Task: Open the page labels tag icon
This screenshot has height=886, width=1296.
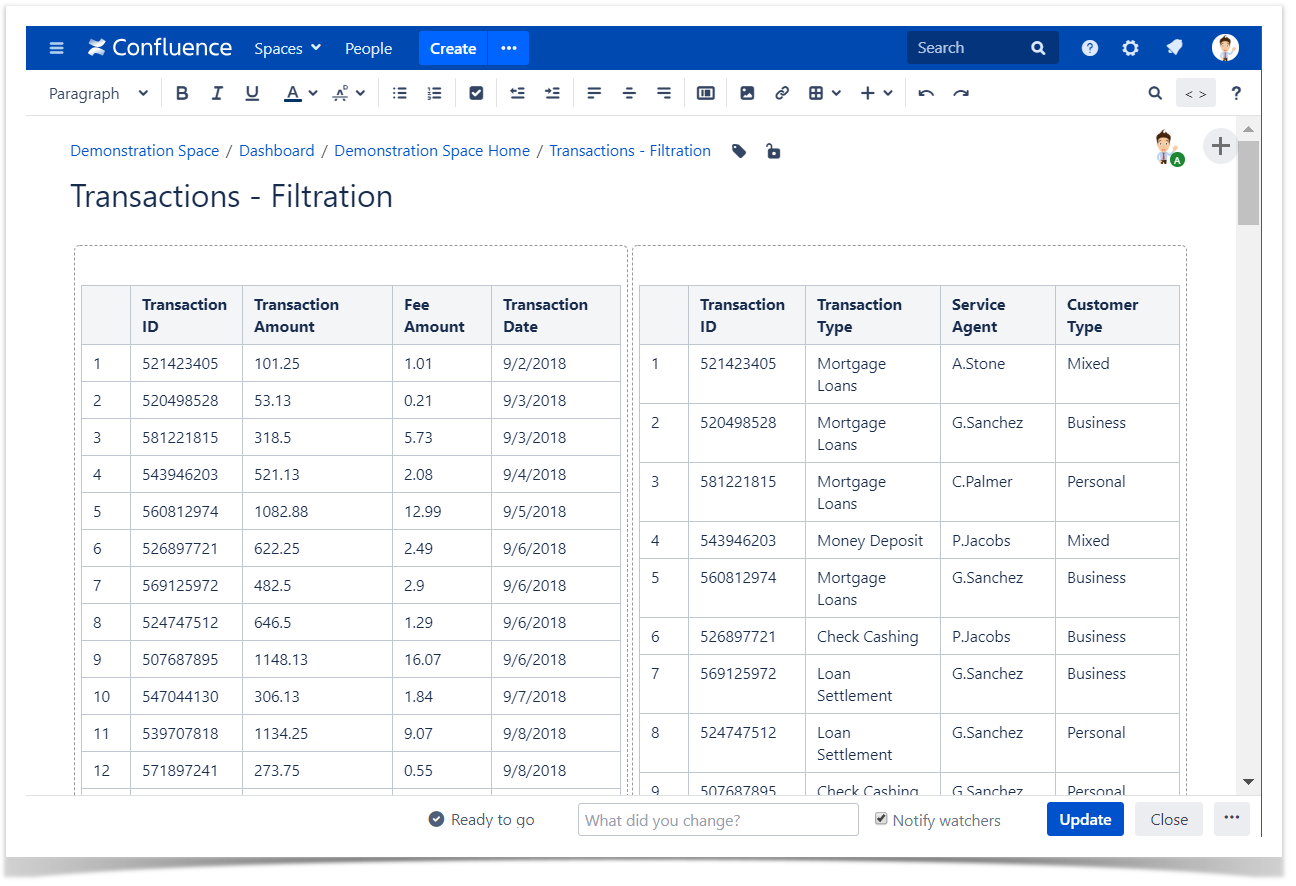Action: pyautogui.click(x=739, y=151)
